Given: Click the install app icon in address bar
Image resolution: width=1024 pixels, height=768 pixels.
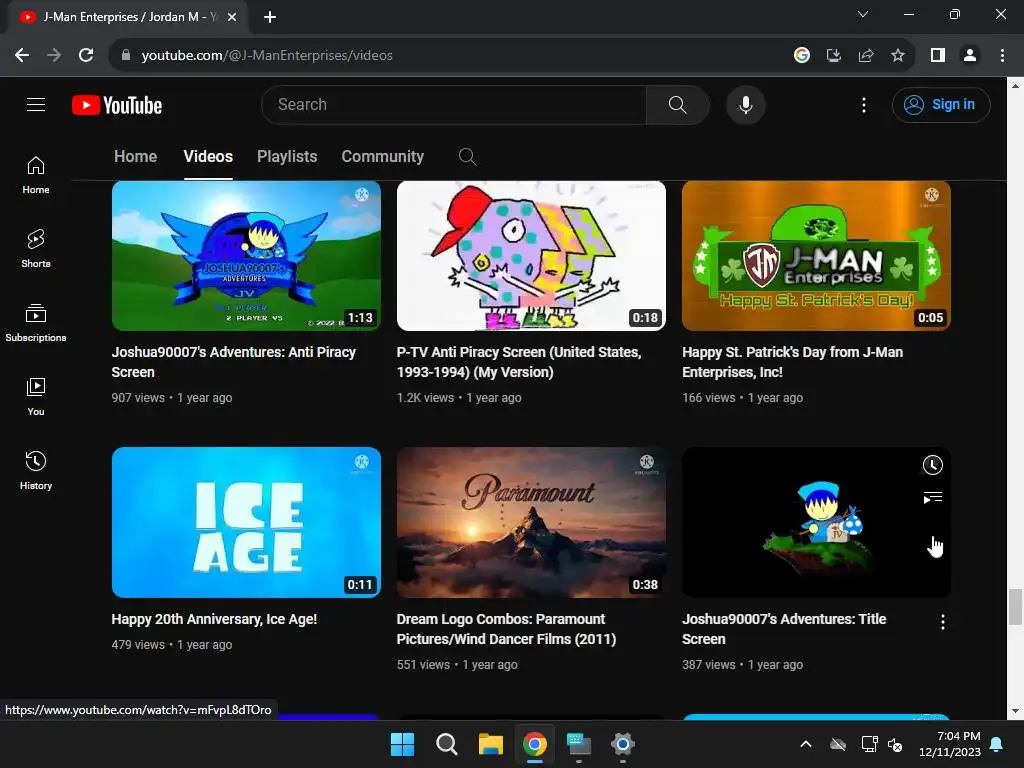Looking at the screenshot, I should pos(833,56).
